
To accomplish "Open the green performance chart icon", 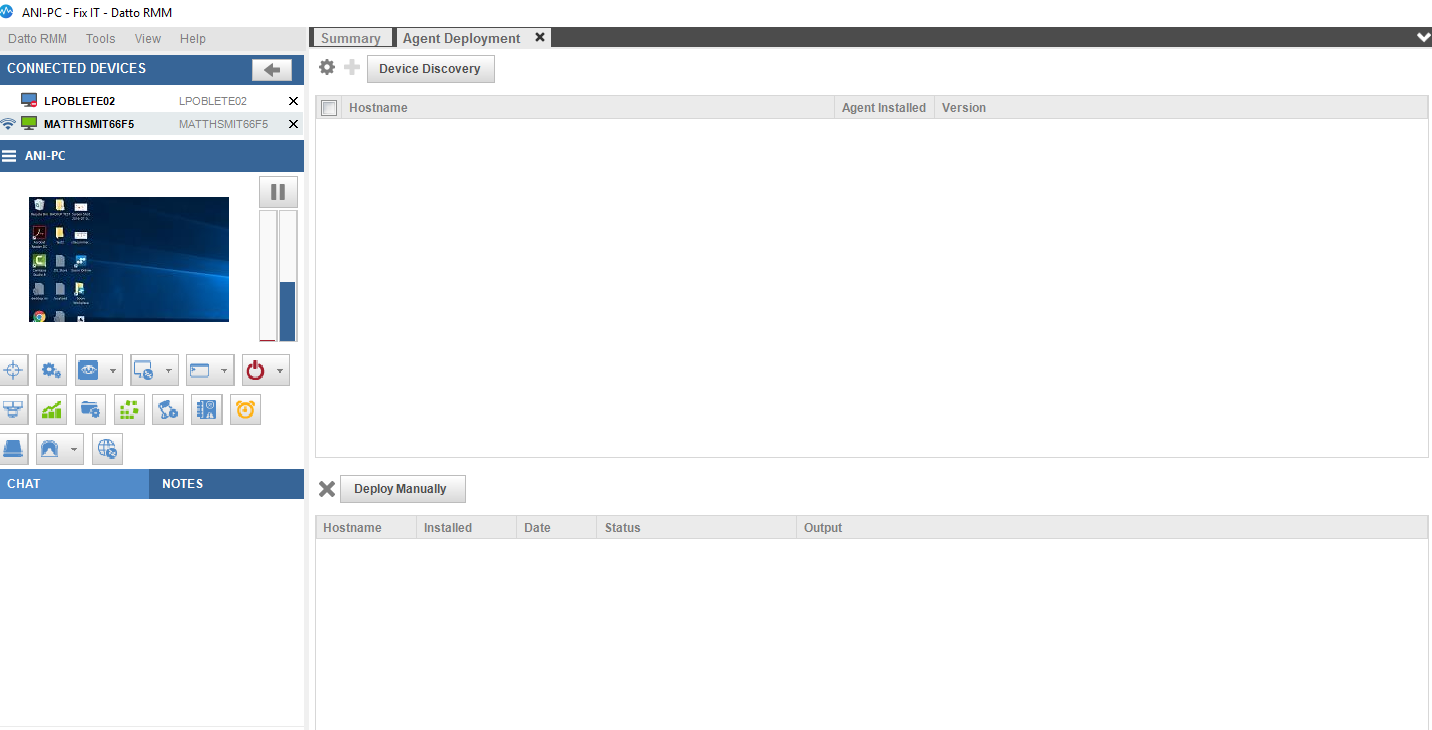I will tap(51, 409).
